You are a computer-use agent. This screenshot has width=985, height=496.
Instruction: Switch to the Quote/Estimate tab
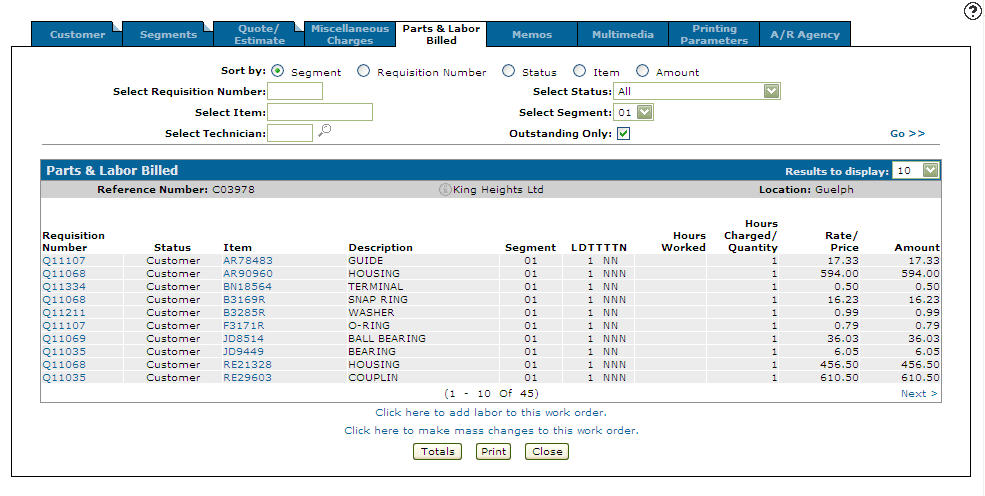pos(258,34)
